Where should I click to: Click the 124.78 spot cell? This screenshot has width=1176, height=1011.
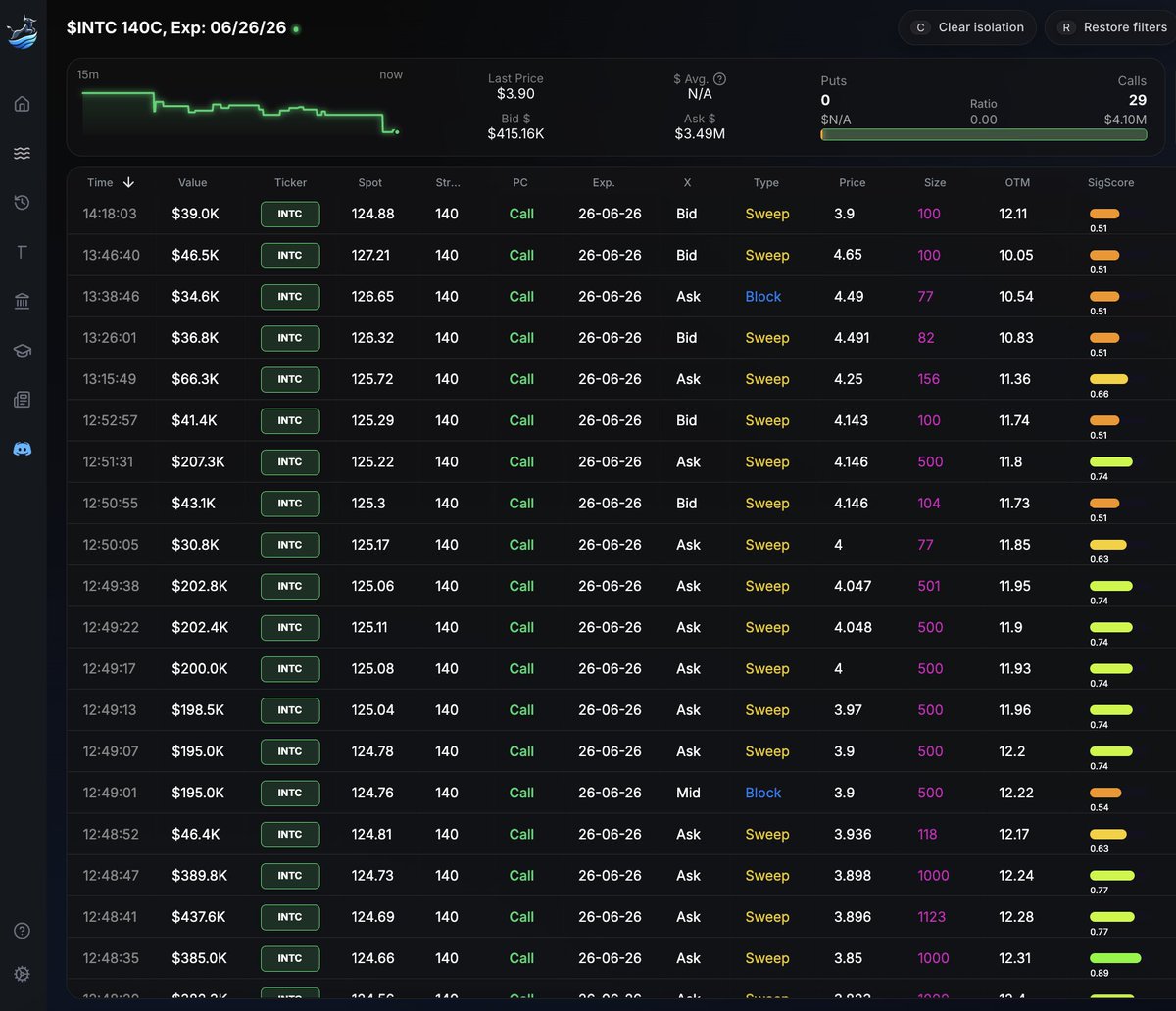(x=373, y=751)
